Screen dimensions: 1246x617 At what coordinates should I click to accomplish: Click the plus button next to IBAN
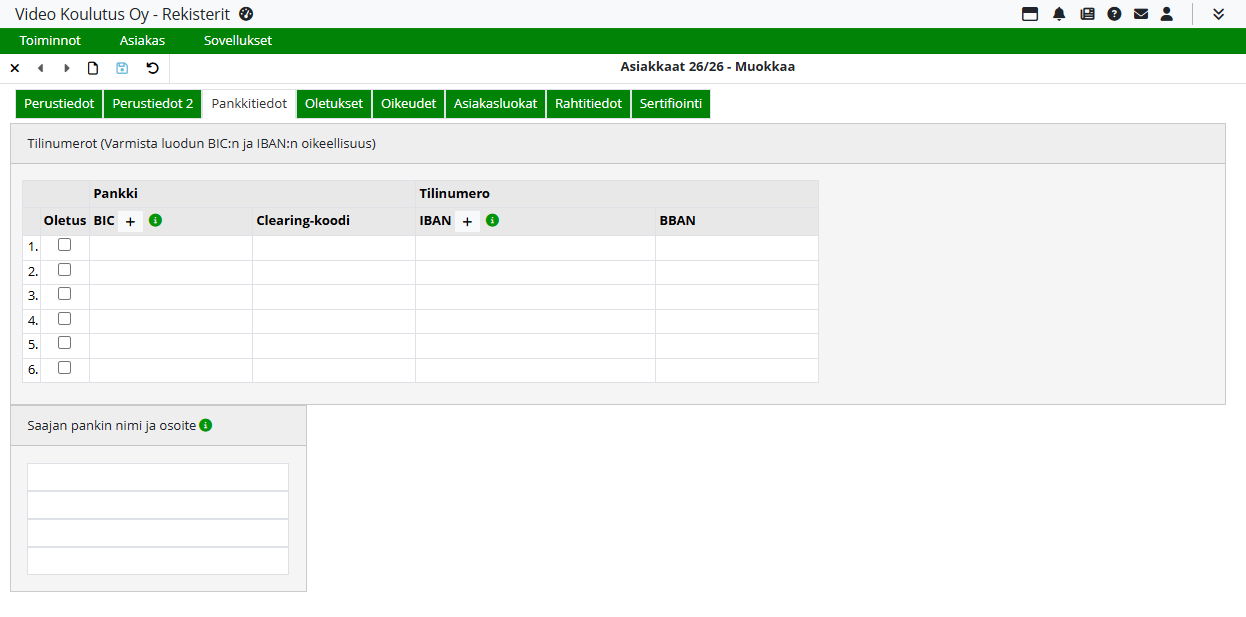pos(467,222)
